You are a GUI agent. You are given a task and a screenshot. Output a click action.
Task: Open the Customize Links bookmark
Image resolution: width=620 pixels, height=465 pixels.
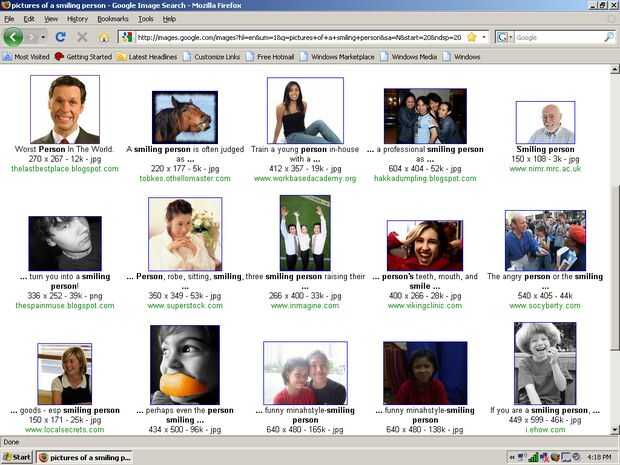point(212,57)
